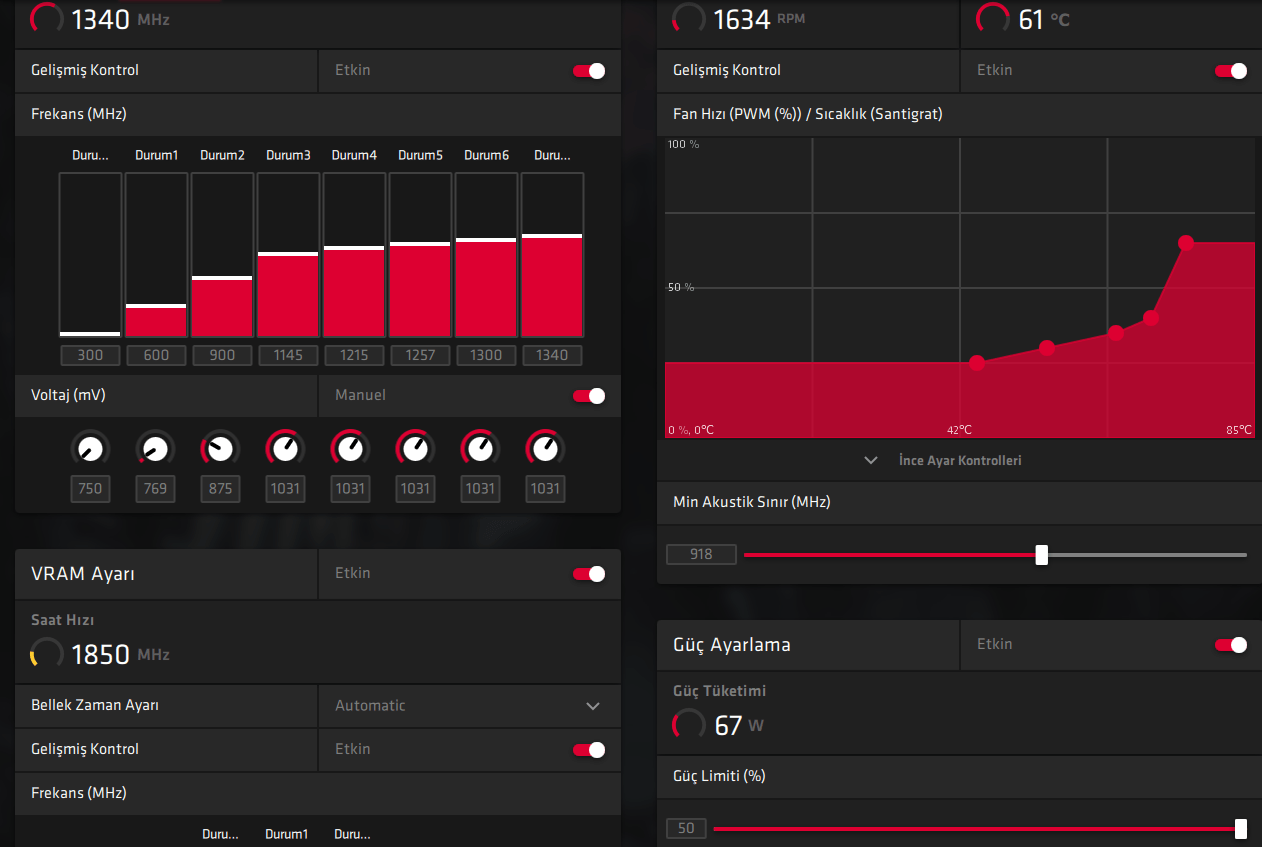The width and height of the screenshot is (1262, 847).
Task: Open Bellek Zaman Ayarı Automatic dropdown
Action: pos(470,705)
